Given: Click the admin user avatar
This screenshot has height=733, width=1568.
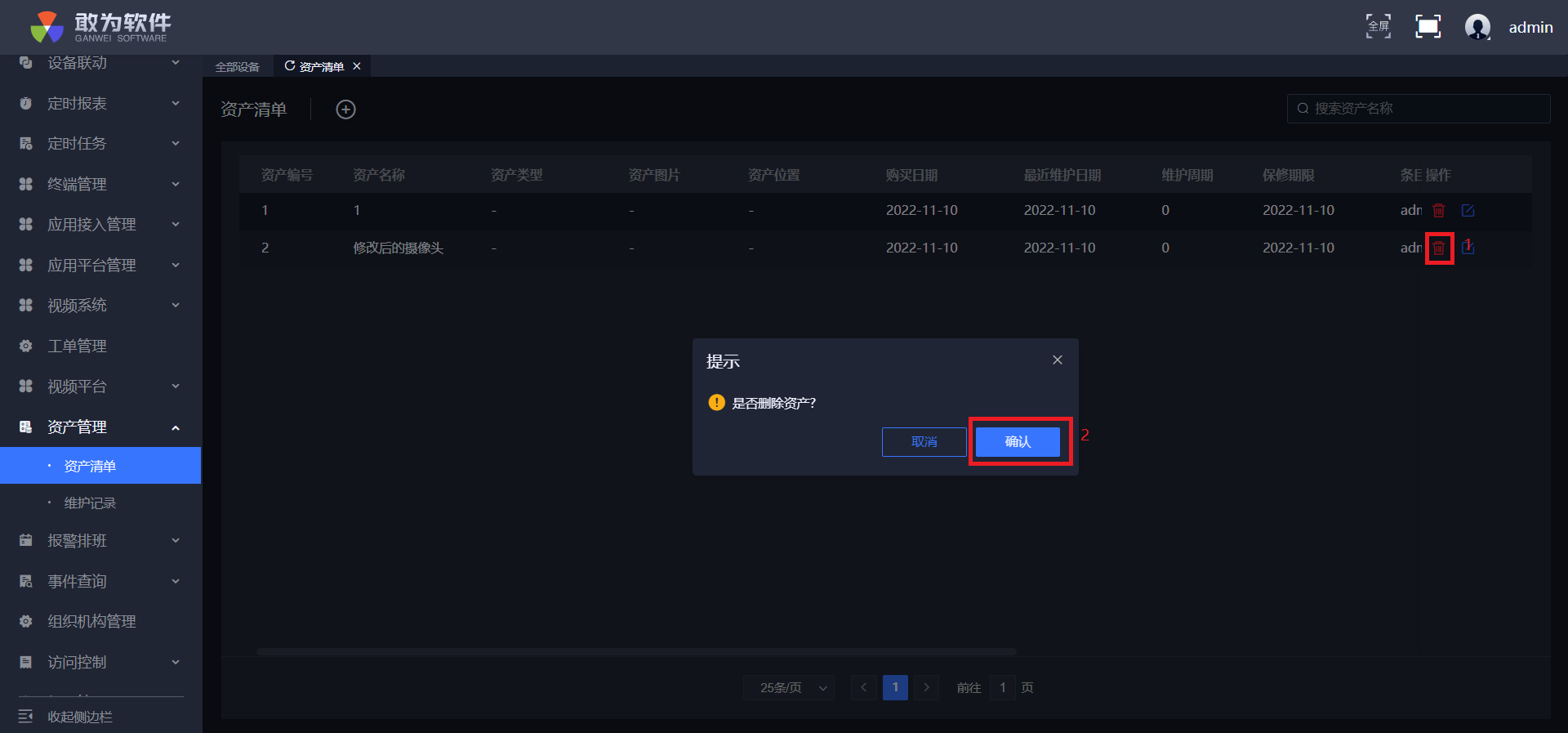Looking at the screenshot, I should click(1477, 27).
